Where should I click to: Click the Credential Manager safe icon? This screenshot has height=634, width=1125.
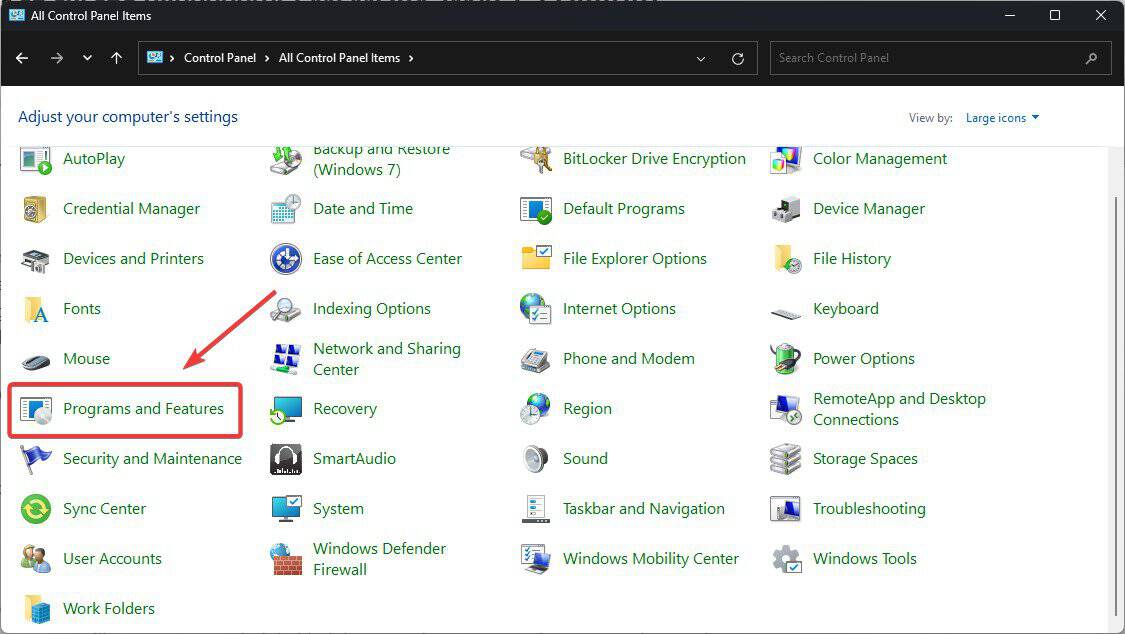[35, 209]
